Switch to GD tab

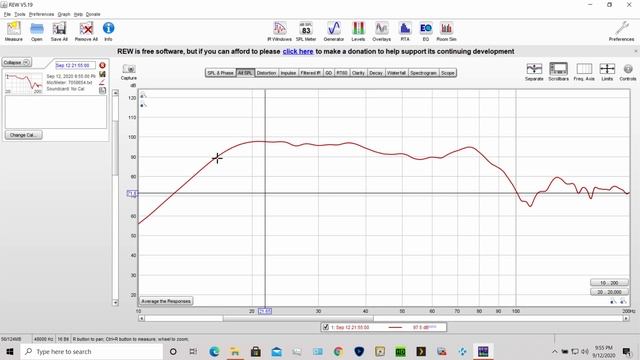329,73
